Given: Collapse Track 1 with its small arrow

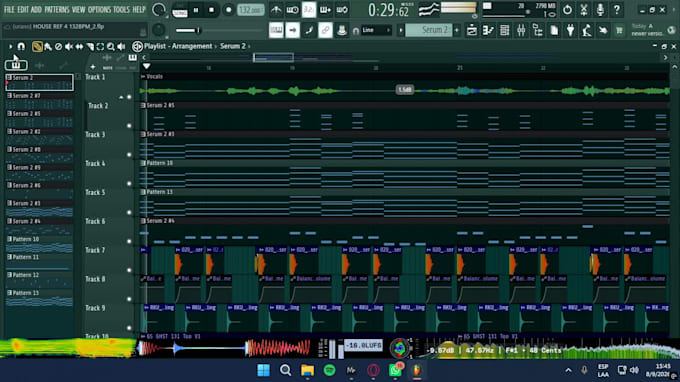Looking at the screenshot, I should (121, 97).
